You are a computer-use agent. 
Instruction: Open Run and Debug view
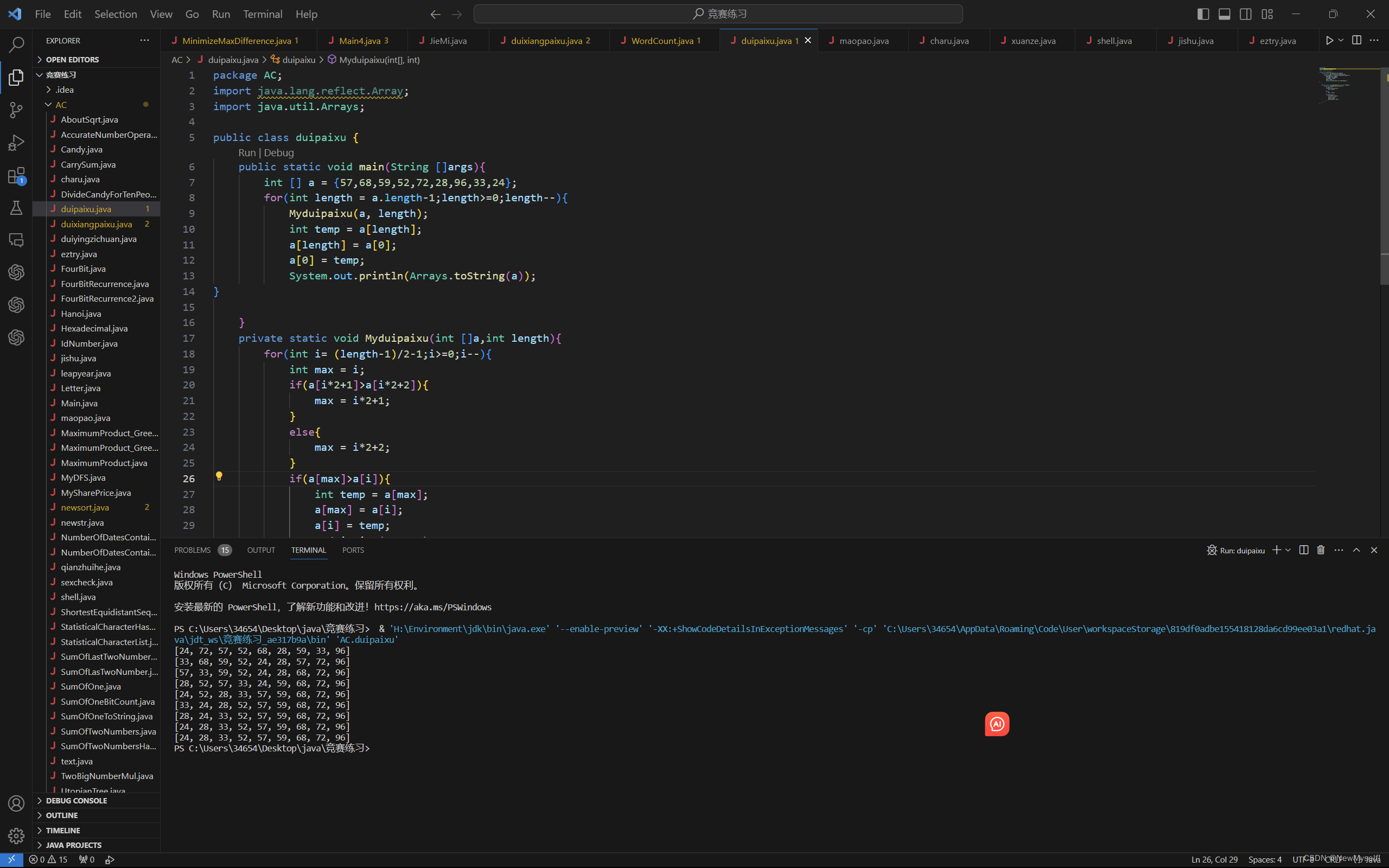point(16,142)
